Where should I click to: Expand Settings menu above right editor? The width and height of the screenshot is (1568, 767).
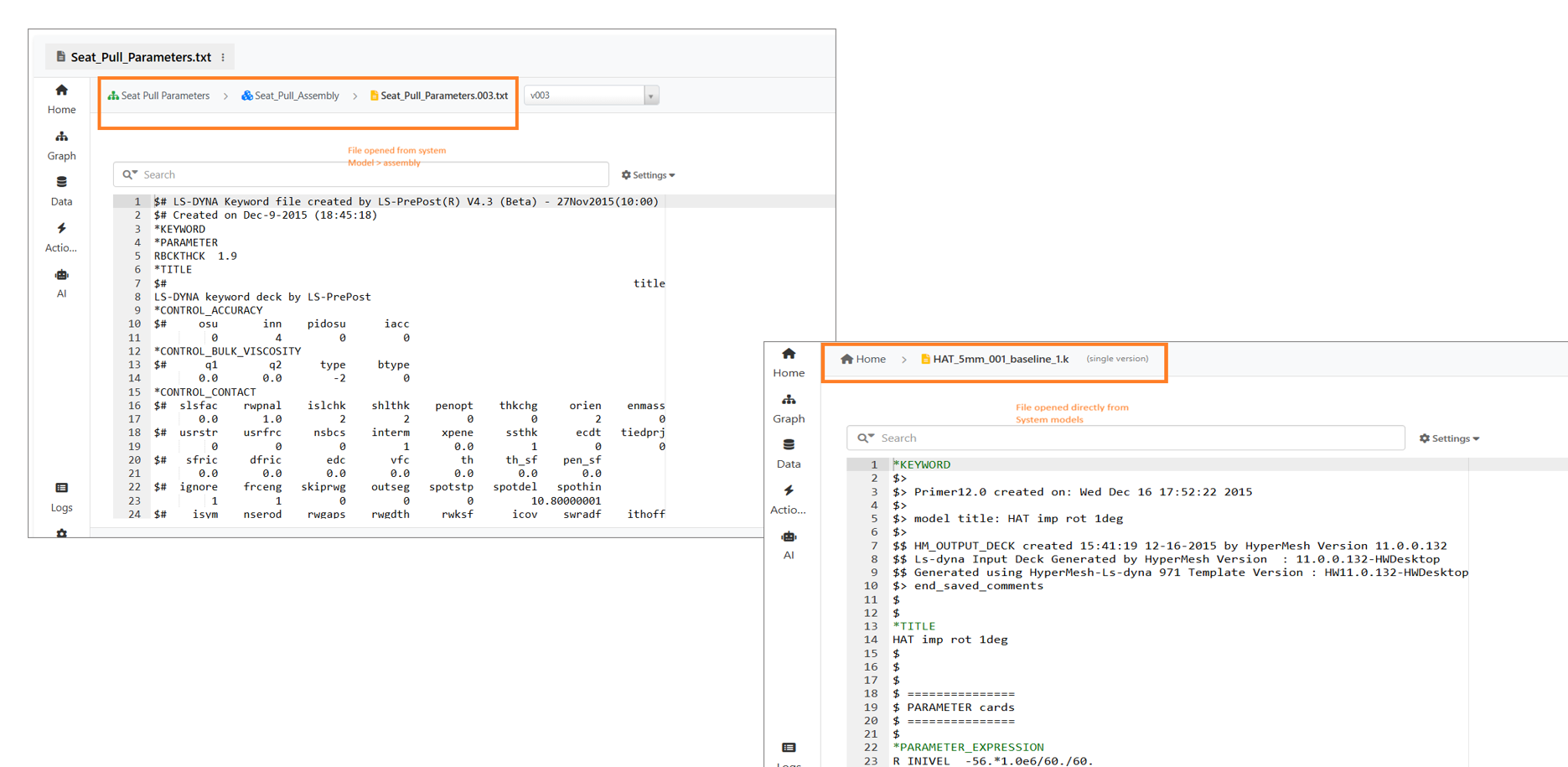(1449, 438)
